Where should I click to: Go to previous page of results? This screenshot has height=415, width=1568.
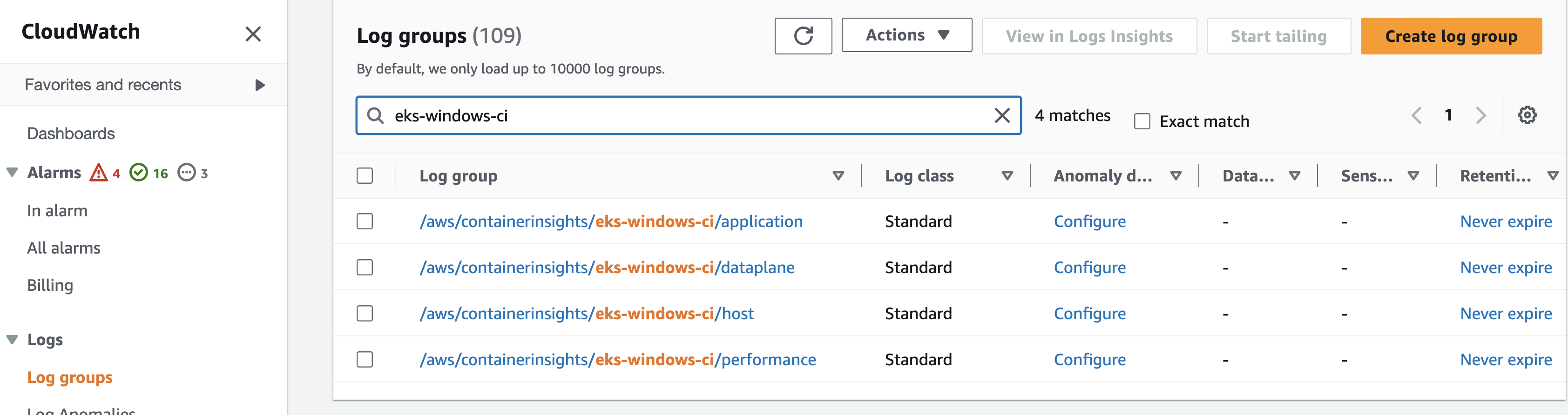(x=1416, y=115)
